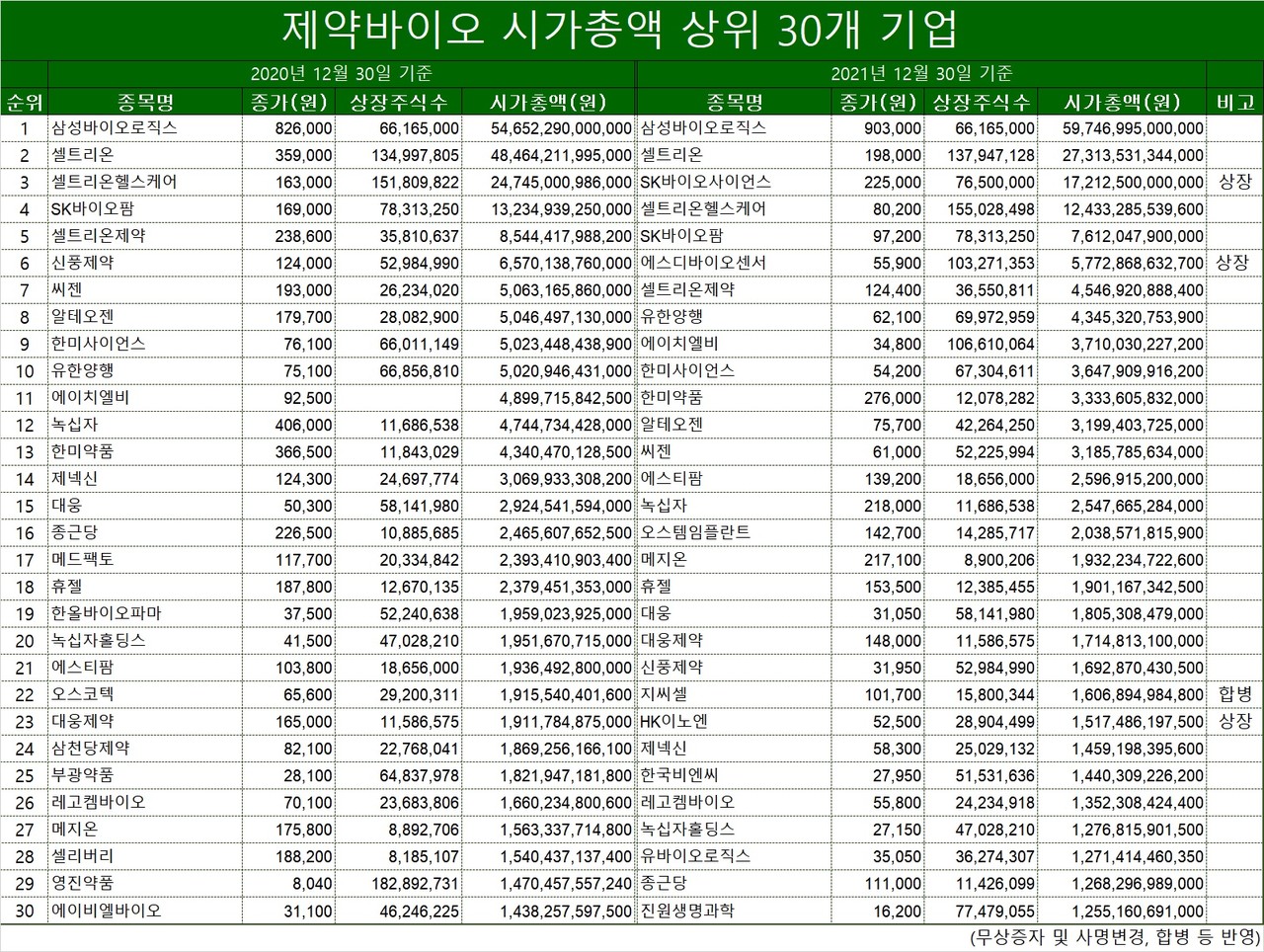The image size is (1264, 952).
Task: Click 합병 note in the 지씨셀 row
Action: (x=1234, y=693)
